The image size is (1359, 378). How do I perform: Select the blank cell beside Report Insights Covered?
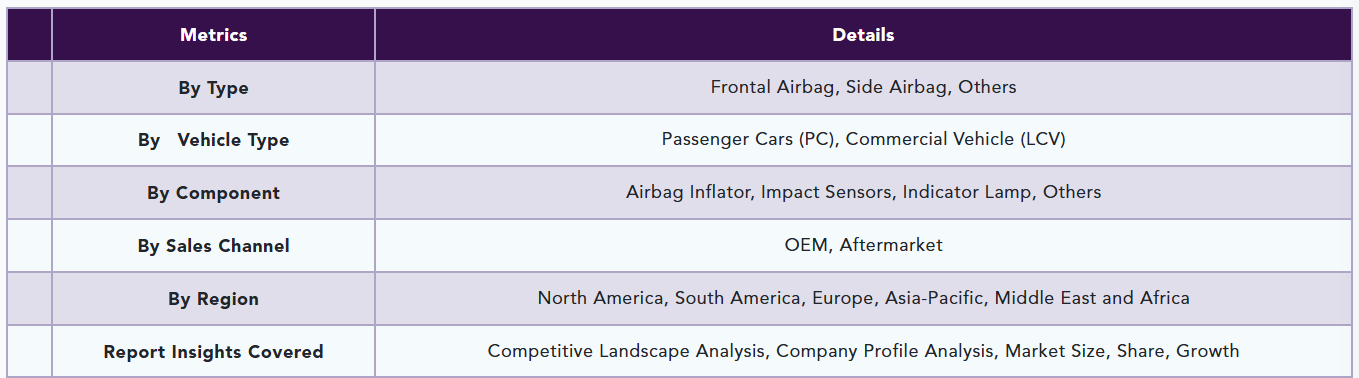[x=29, y=352]
